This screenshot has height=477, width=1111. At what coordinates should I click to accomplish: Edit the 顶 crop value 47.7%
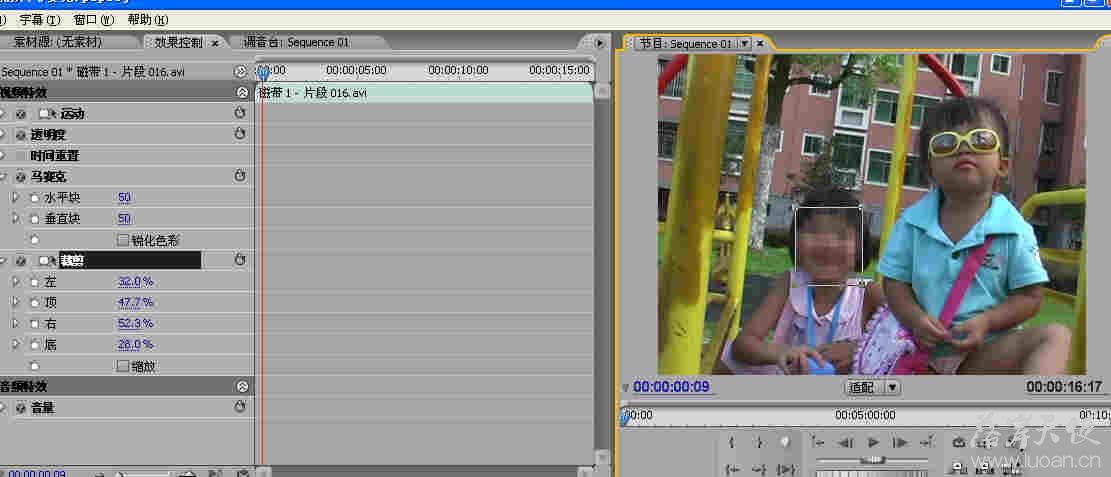135,303
